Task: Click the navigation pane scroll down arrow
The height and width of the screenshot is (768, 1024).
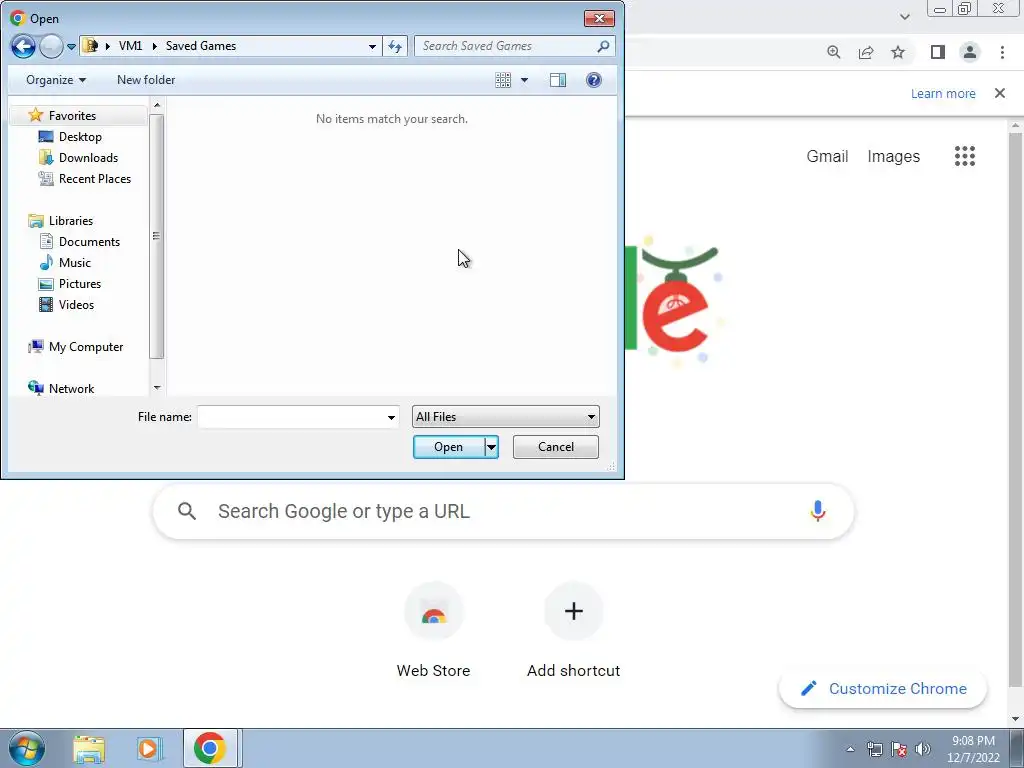Action: (x=157, y=388)
